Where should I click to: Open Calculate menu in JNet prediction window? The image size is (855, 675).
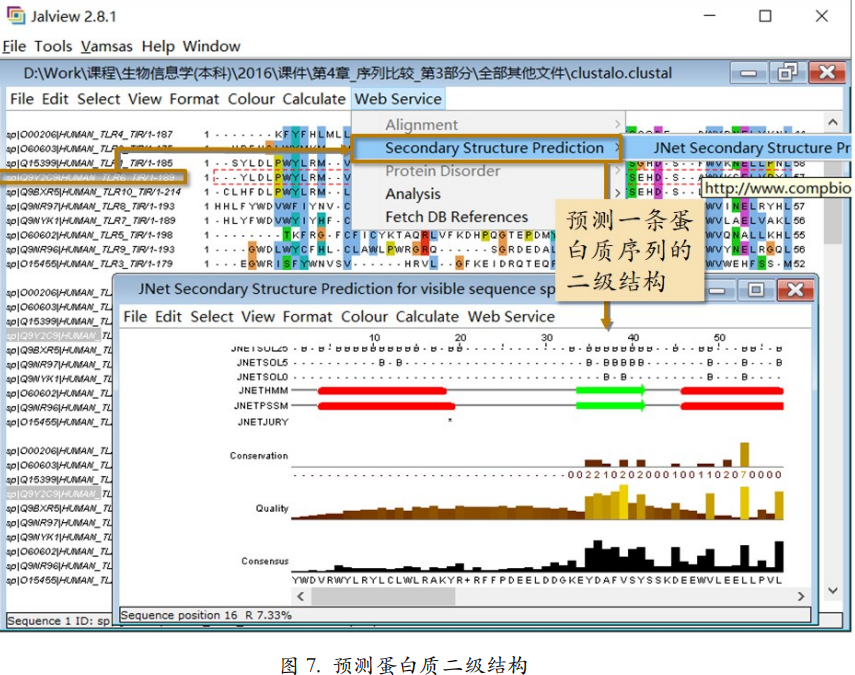(427, 316)
